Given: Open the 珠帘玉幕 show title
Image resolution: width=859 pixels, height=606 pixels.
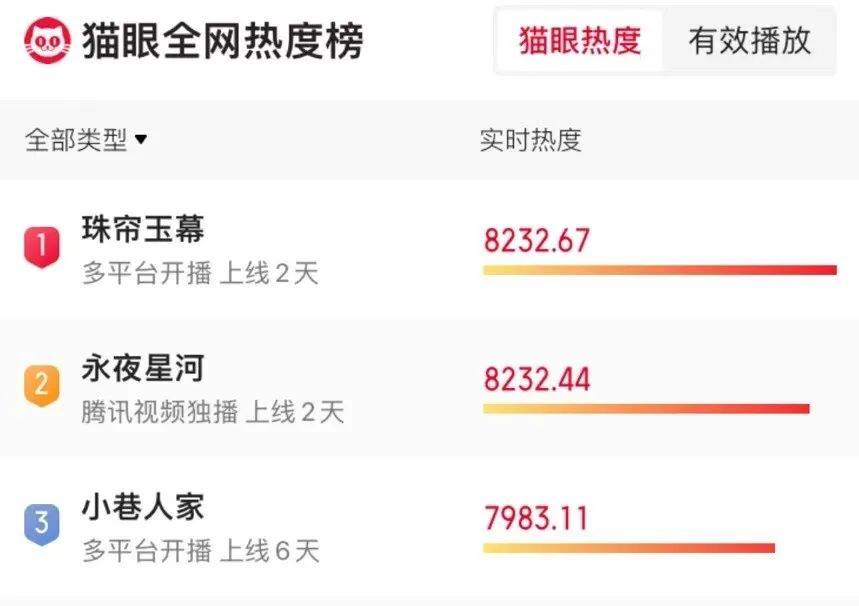Looking at the screenshot, I should point(143,229).
